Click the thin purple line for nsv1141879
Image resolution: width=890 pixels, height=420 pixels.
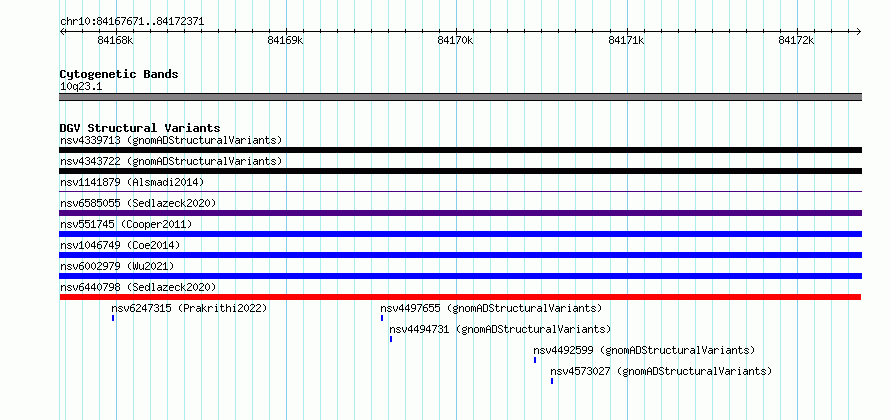[x=460, y=192]
